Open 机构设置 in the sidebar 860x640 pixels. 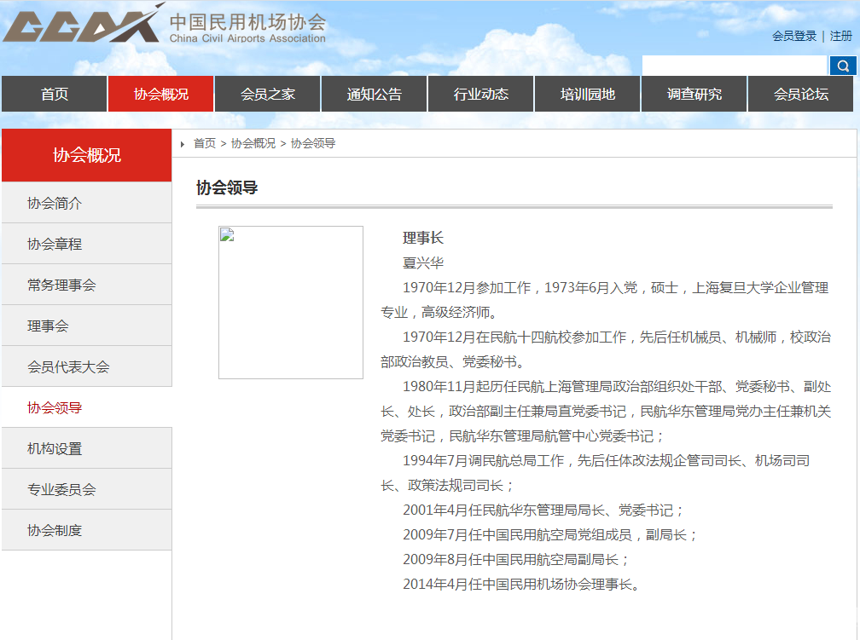[87, 449]
